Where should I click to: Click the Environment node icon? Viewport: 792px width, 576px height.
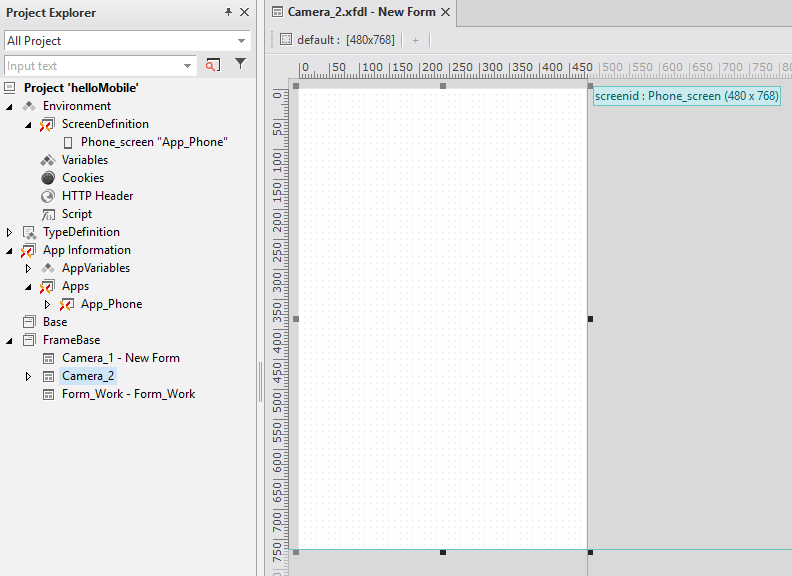[29, 106]
